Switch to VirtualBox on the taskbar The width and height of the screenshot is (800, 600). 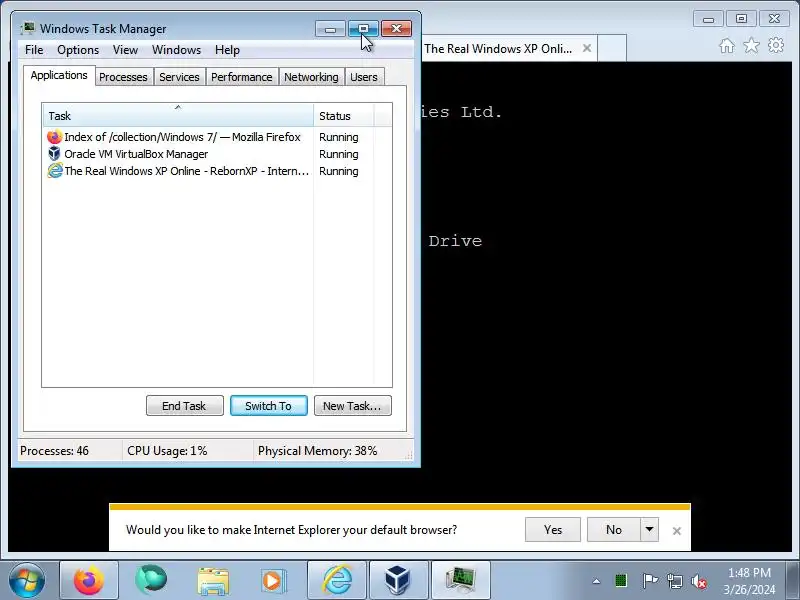click(x=398, y=580)
